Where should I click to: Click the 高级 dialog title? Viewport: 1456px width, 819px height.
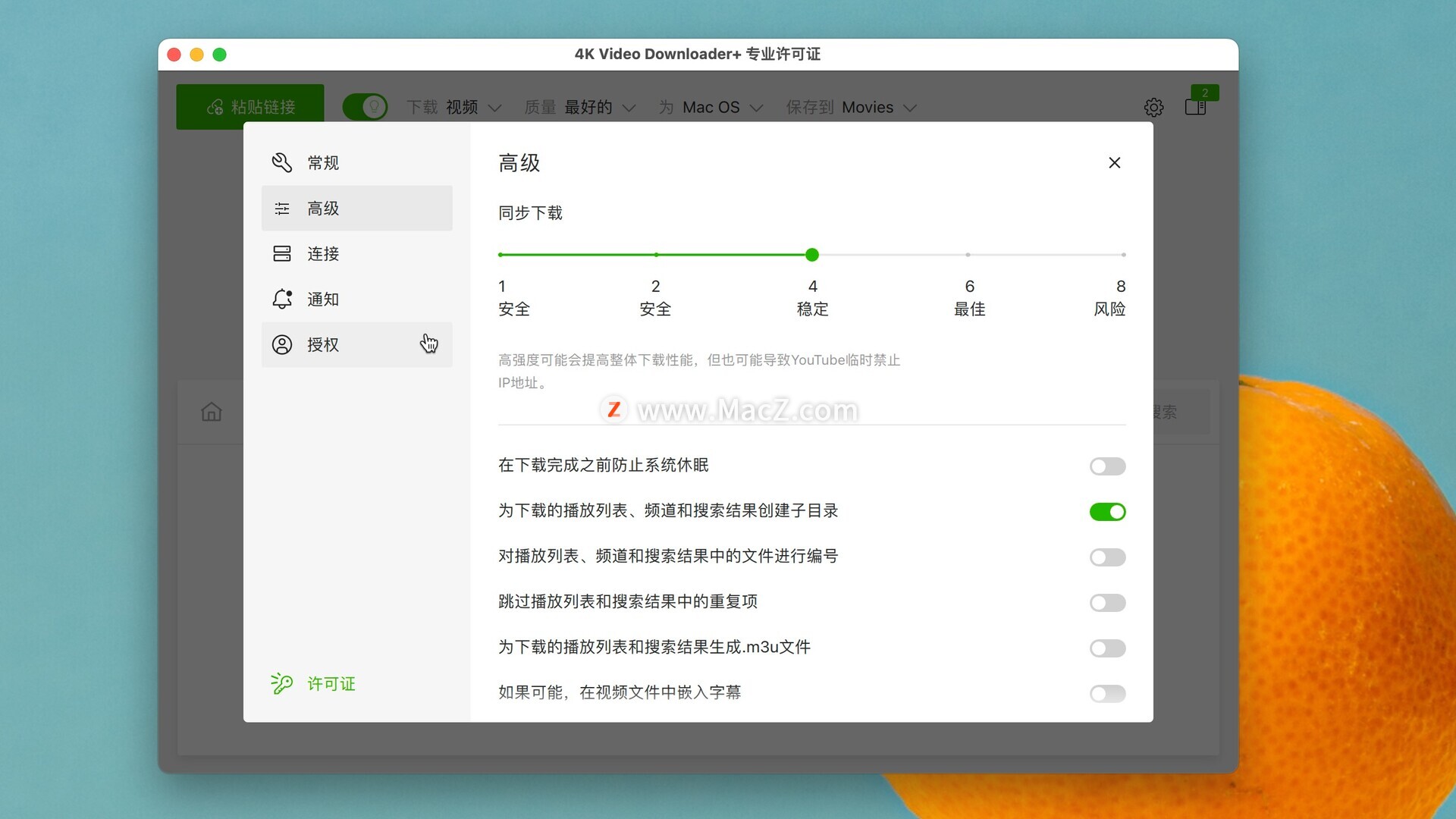tap(519, 163)
